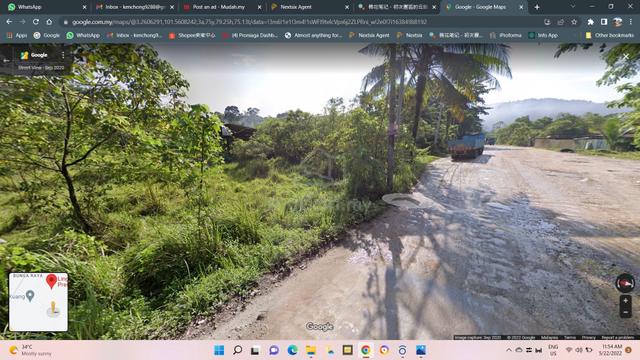640x360 pixels.
Task: Switch to the Post an ad Mudah.my tab
Action: [222, 7]
